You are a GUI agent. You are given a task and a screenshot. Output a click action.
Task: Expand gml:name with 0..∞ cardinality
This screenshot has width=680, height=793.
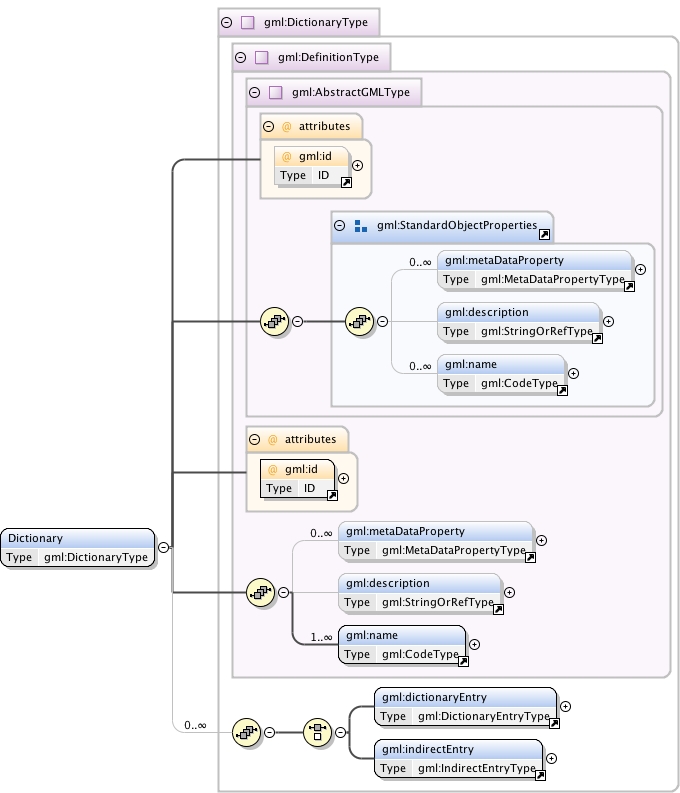click(573, 373)
